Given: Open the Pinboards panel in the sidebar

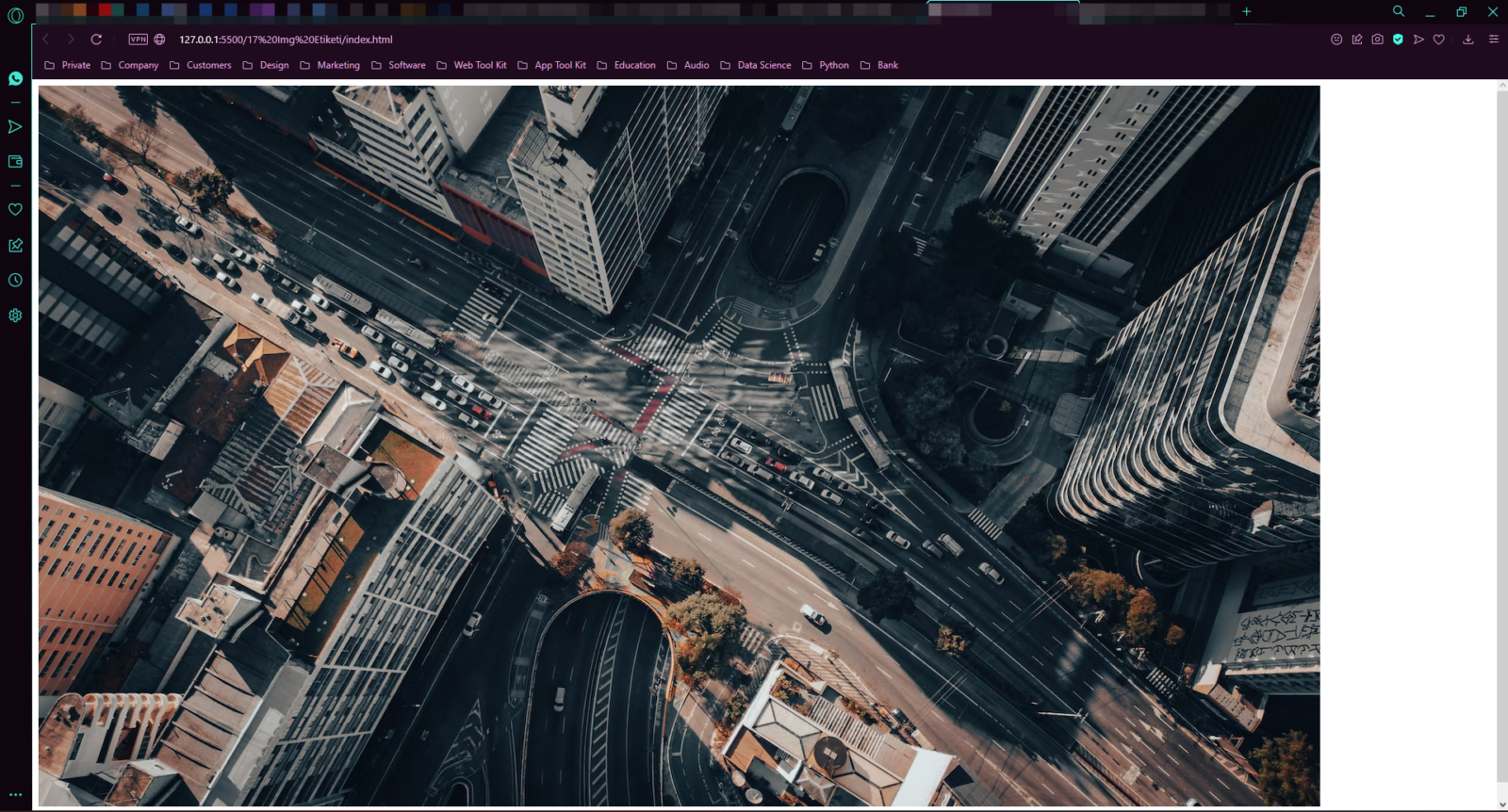Looking at the screenshot, I should pos(15,246).
